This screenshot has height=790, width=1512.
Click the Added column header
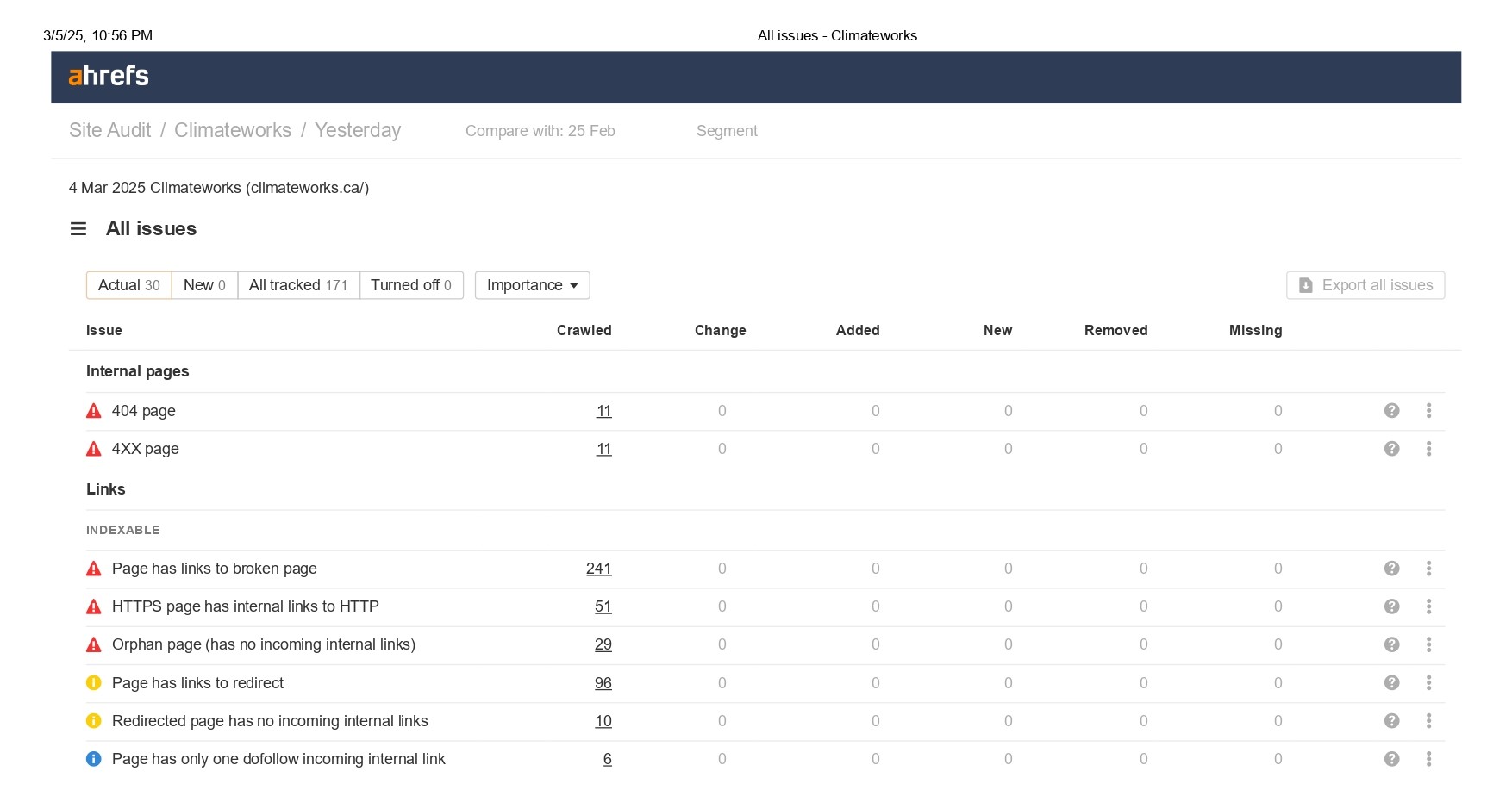pos(858,330)
